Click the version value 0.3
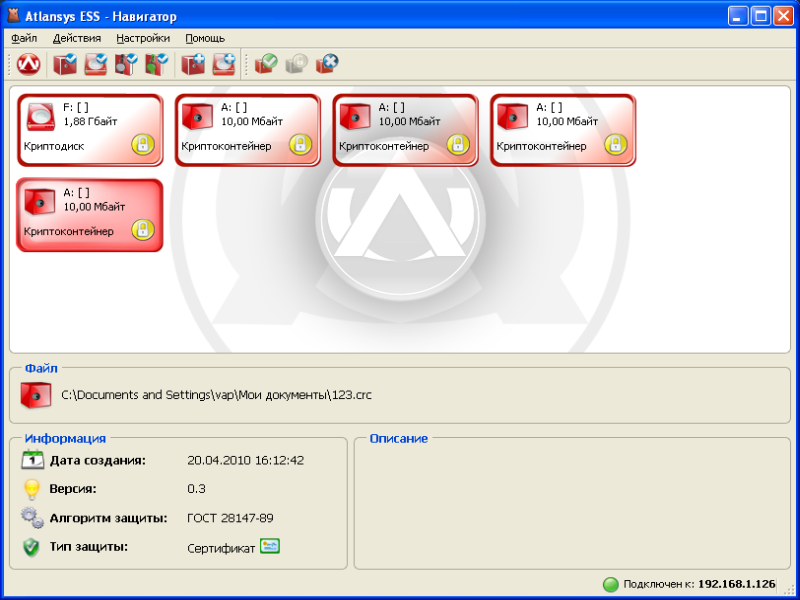 pos(196,489)
